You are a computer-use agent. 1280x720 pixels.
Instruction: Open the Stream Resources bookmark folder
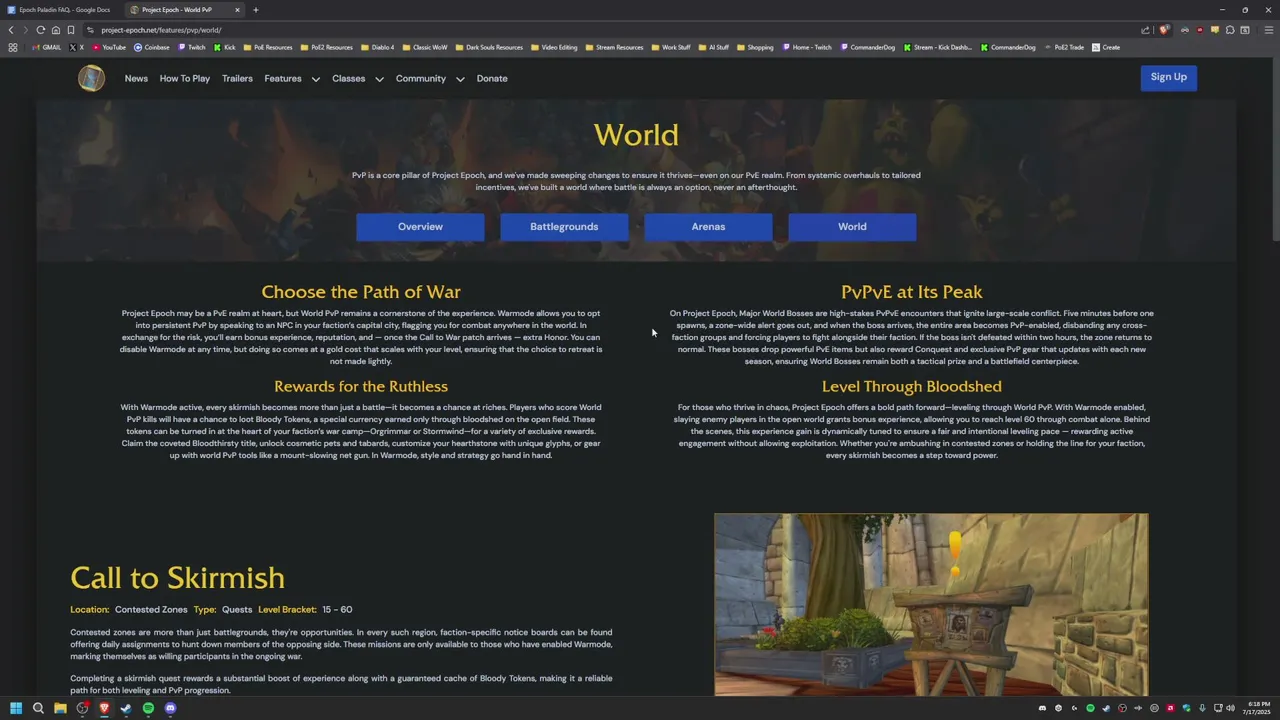pos(614,47)
